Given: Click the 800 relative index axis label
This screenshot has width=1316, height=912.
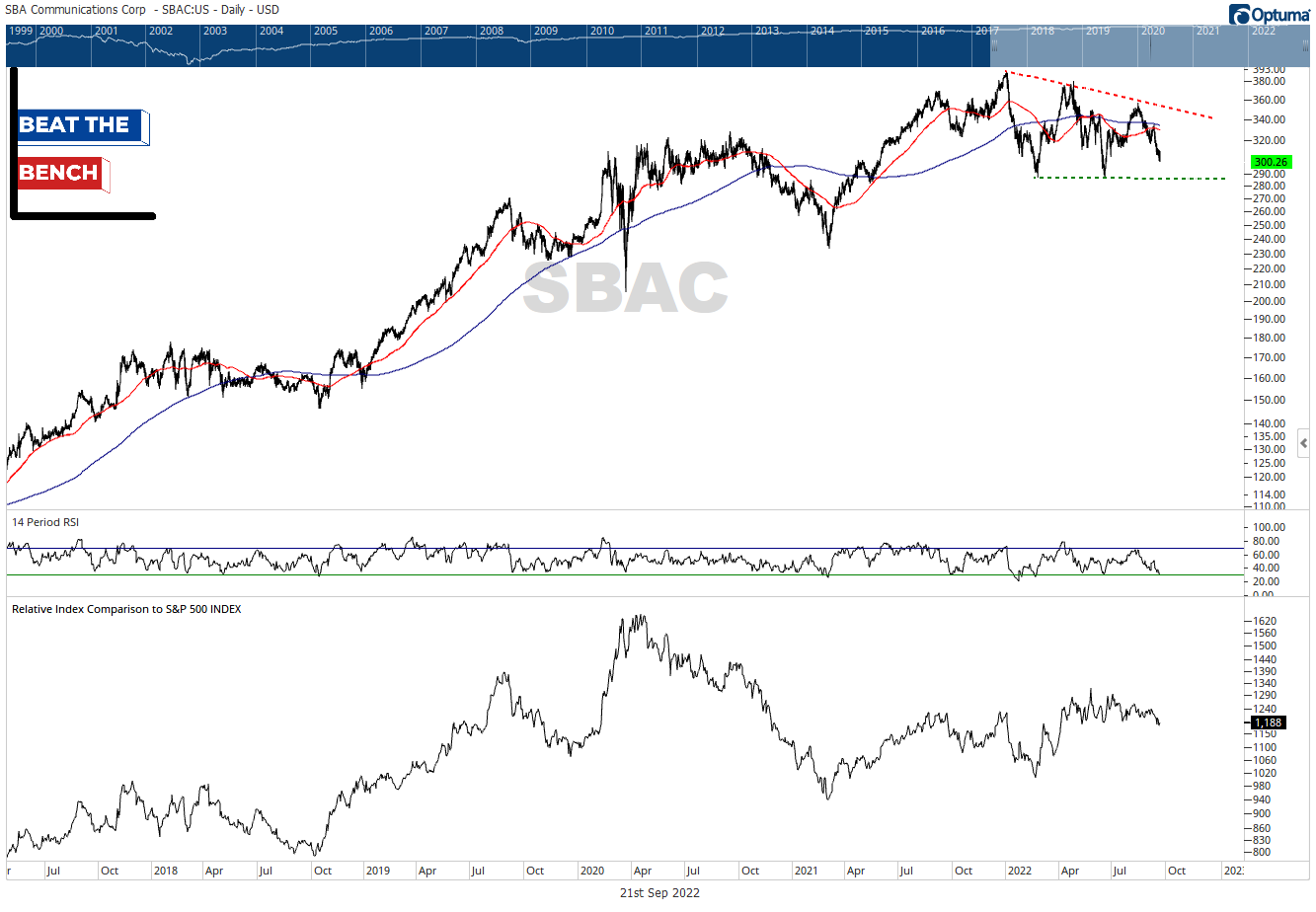Looking at the screenshot, I should pyautogui.click(x=1262, y=852).
